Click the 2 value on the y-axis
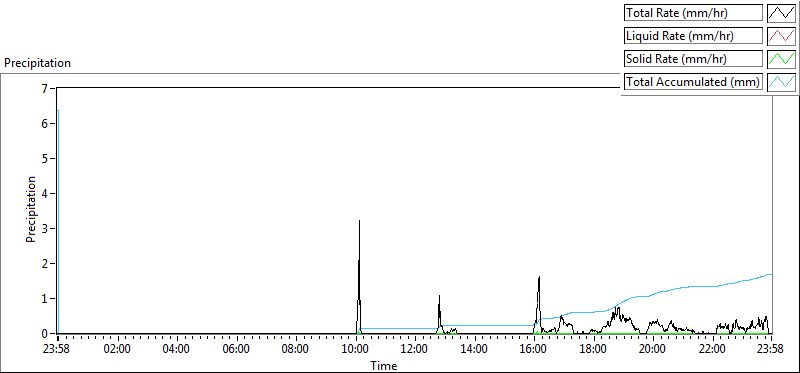 tap(44, 264)
